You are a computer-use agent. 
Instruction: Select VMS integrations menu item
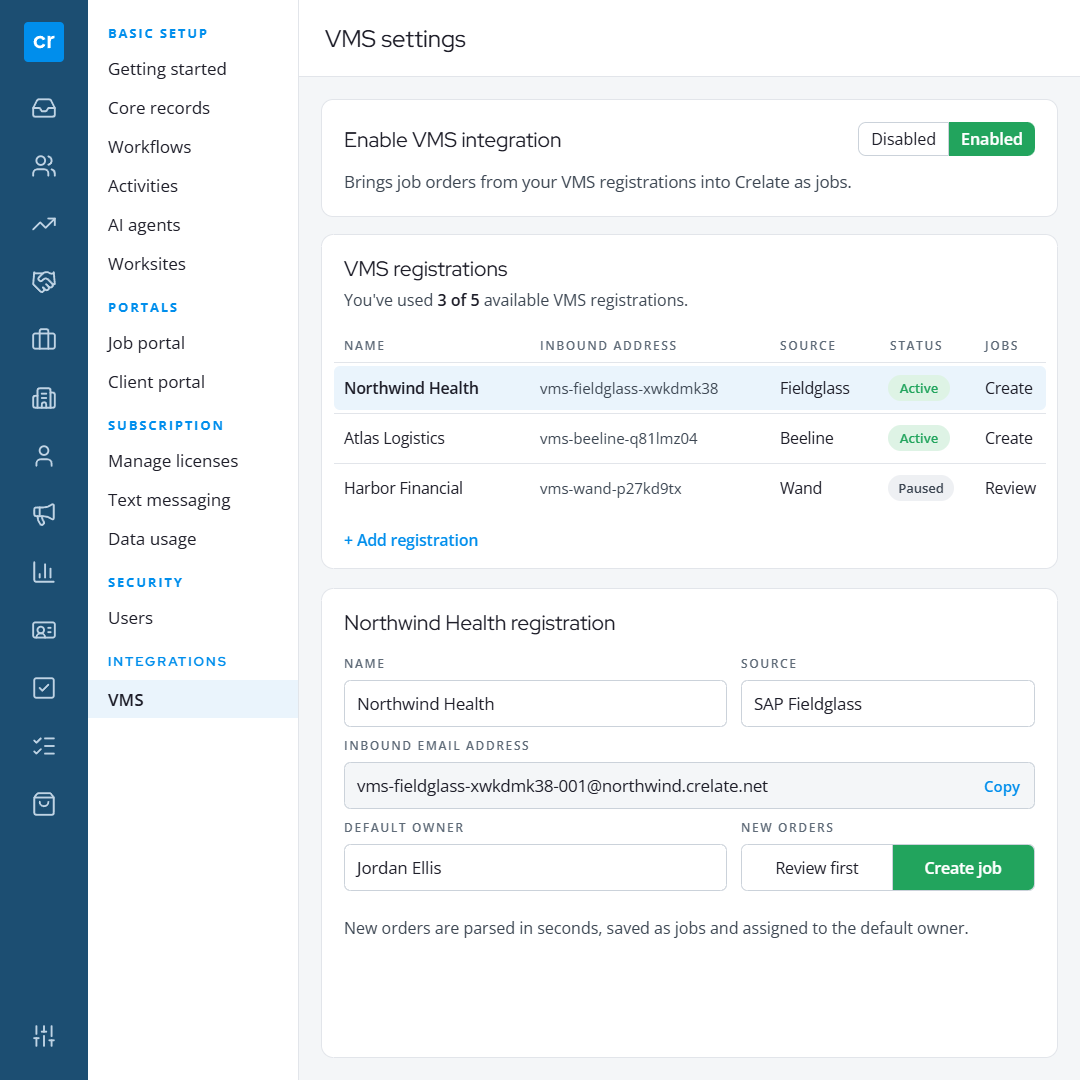point(193,700)
